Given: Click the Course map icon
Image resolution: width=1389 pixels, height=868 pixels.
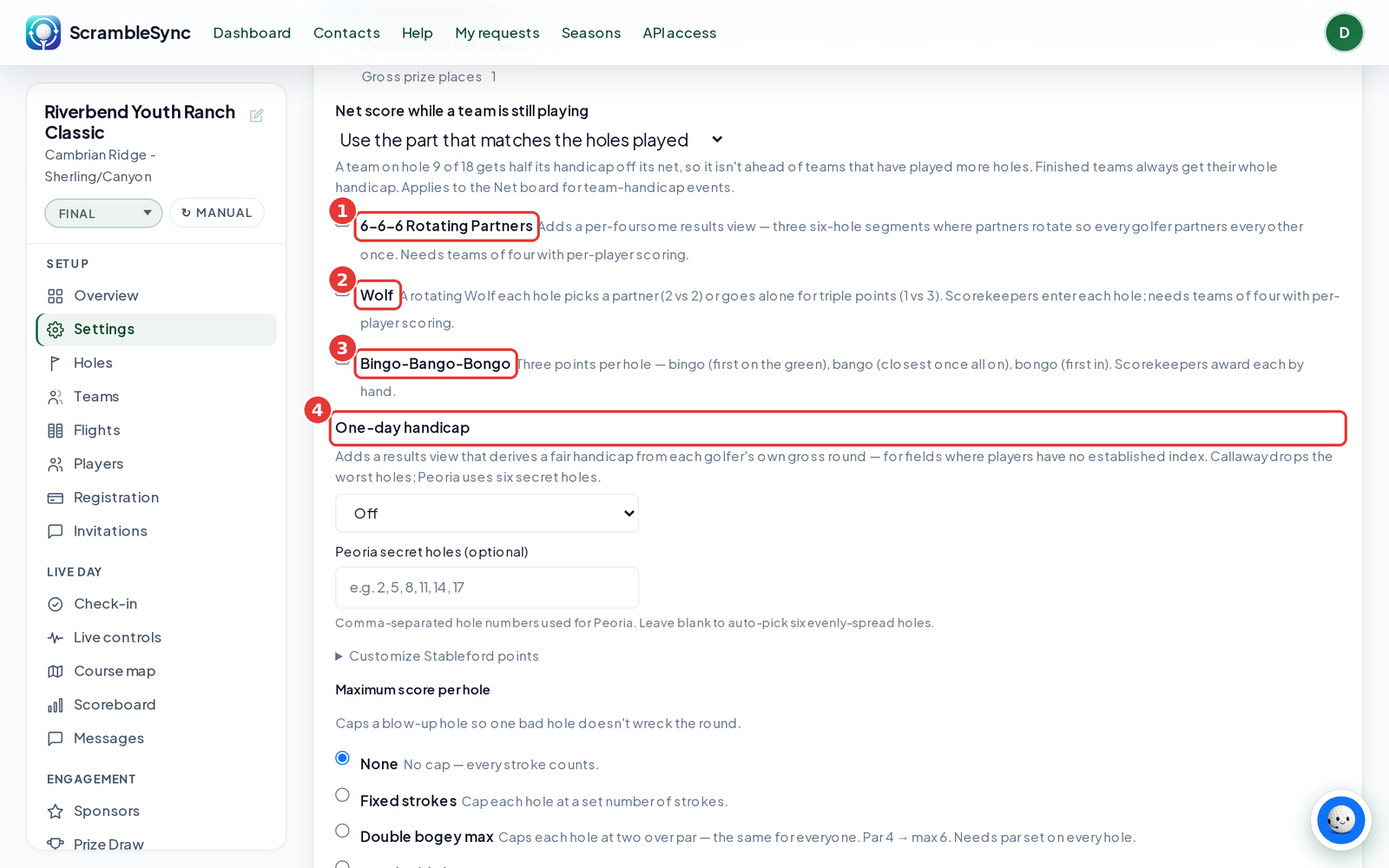Looking at the screenshot, I should point(56,672).
